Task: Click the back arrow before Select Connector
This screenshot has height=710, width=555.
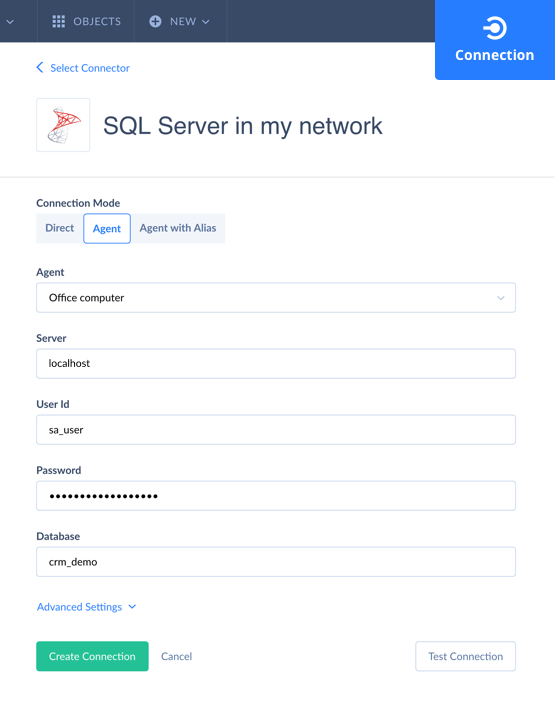Action: point(40,67)
